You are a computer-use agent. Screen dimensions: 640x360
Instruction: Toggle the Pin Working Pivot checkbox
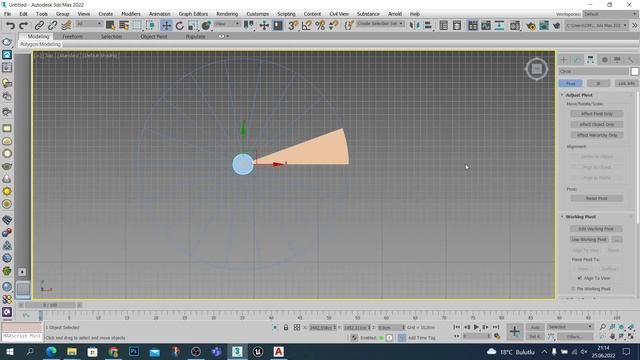tap(573, 289)
